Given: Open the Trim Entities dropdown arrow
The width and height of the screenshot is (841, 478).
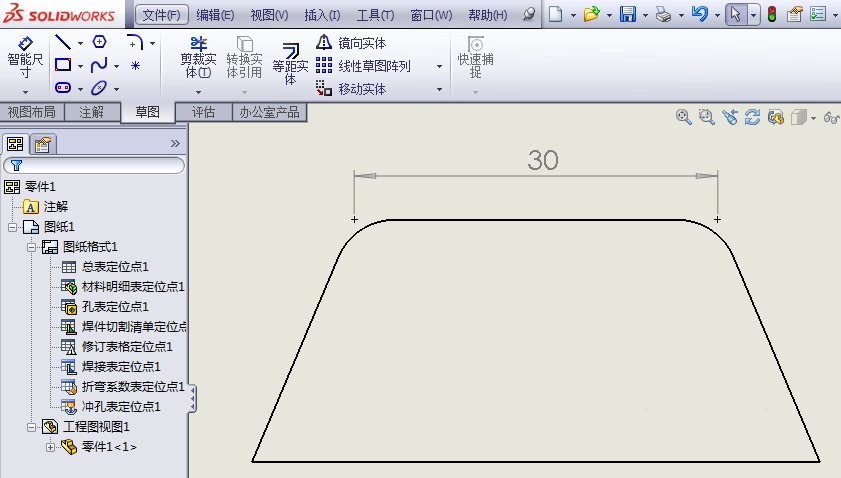Looking at the screenshot, I should point(198,92).
